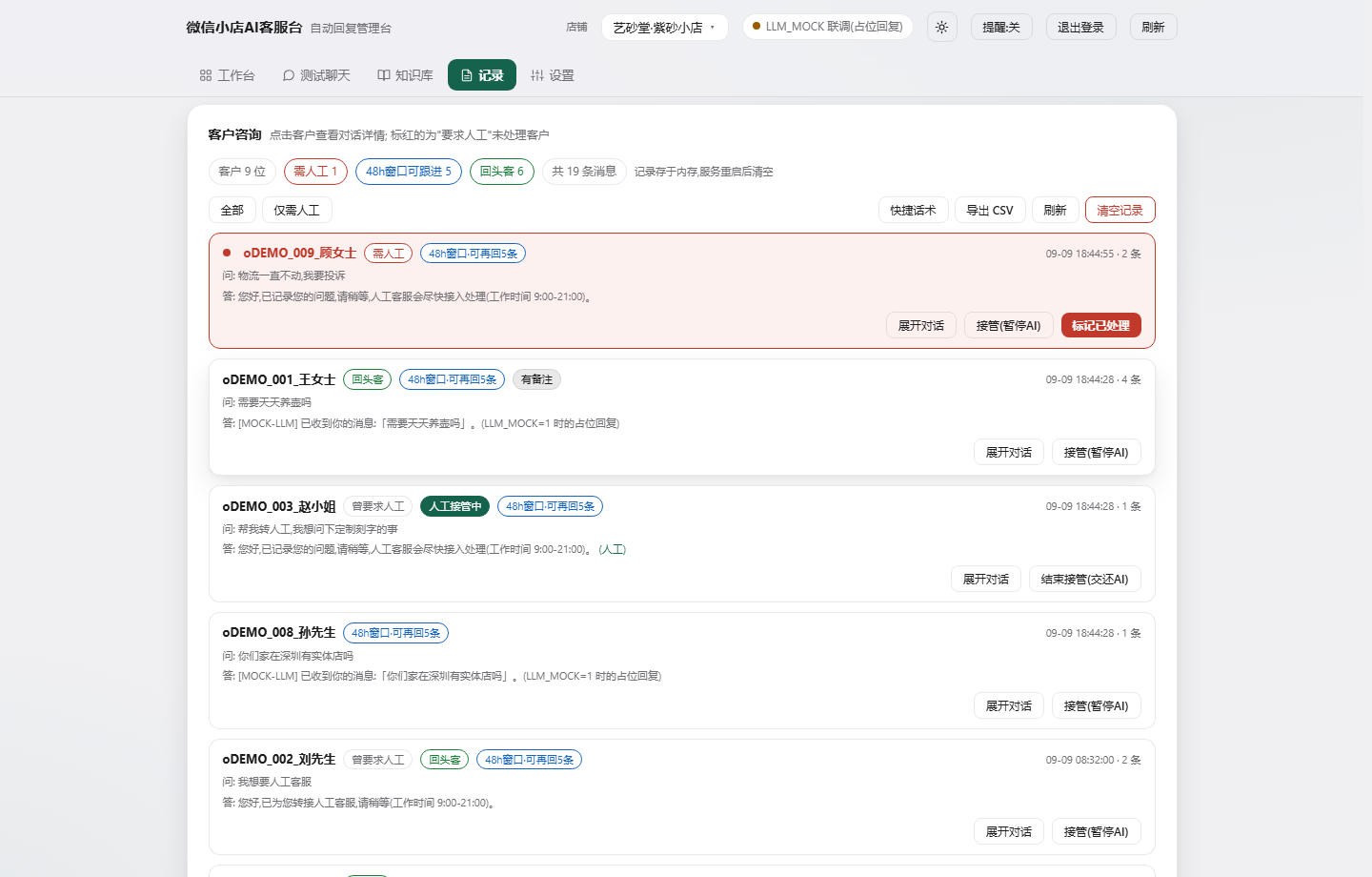Expand conversation for oDEMO_001_王女士
This screenshot has height=877, width=1372.
pos(1009,452)
